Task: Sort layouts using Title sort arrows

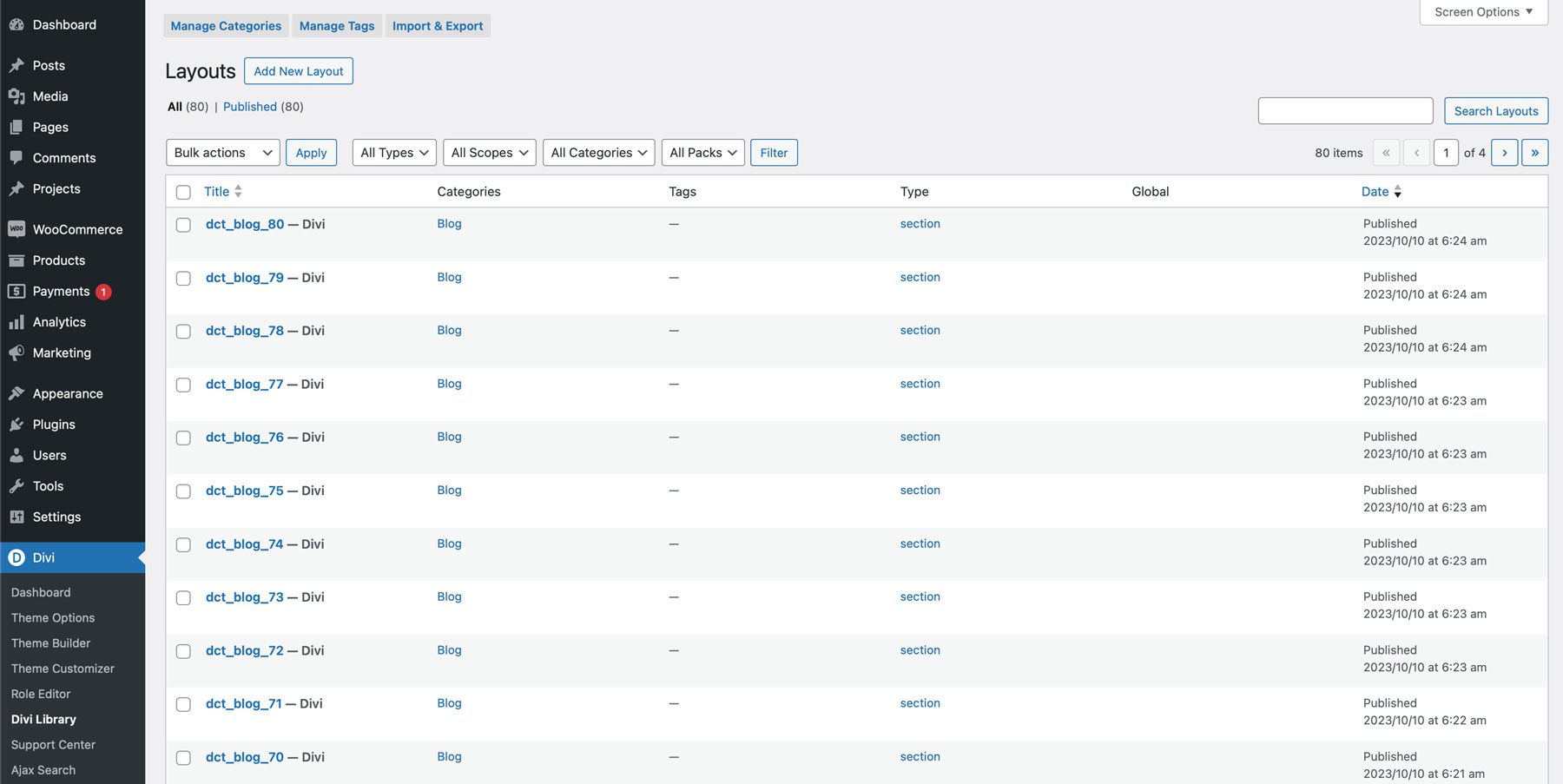Action: tap(238, 191)
